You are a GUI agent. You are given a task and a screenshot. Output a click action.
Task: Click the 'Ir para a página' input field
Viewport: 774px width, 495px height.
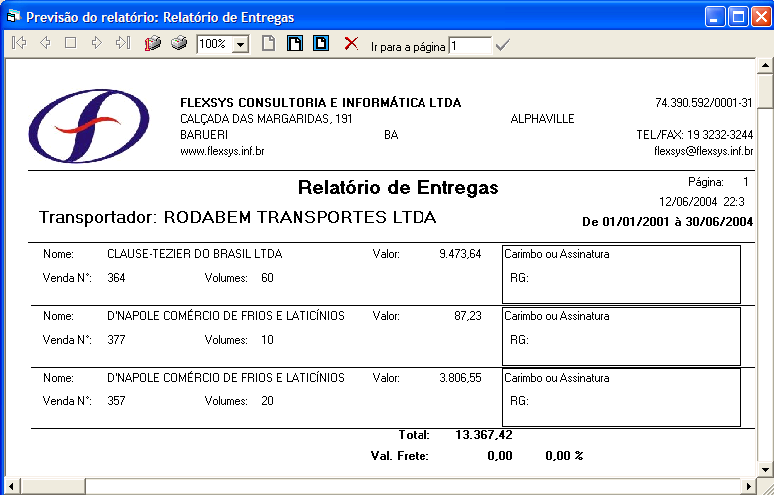point(469,45)
